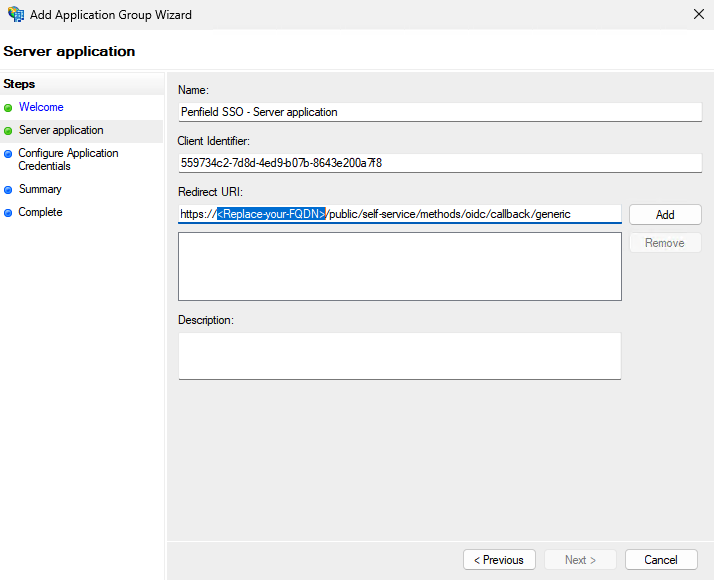The width and height of the screenshot is (714, 580).
Task: Click the wizard application icon in title bar
Action: pos(16,14)
